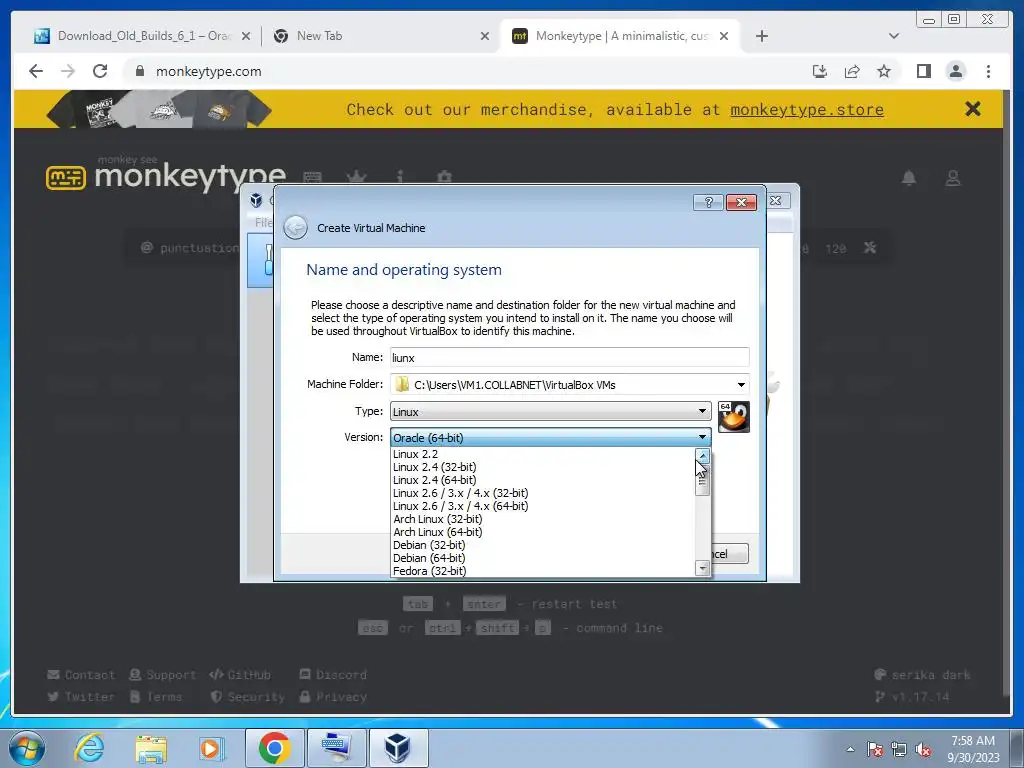The width and height of the screenshot is (1024, 768).
Task: Open the monkeytype.store link
Action: 807,110
